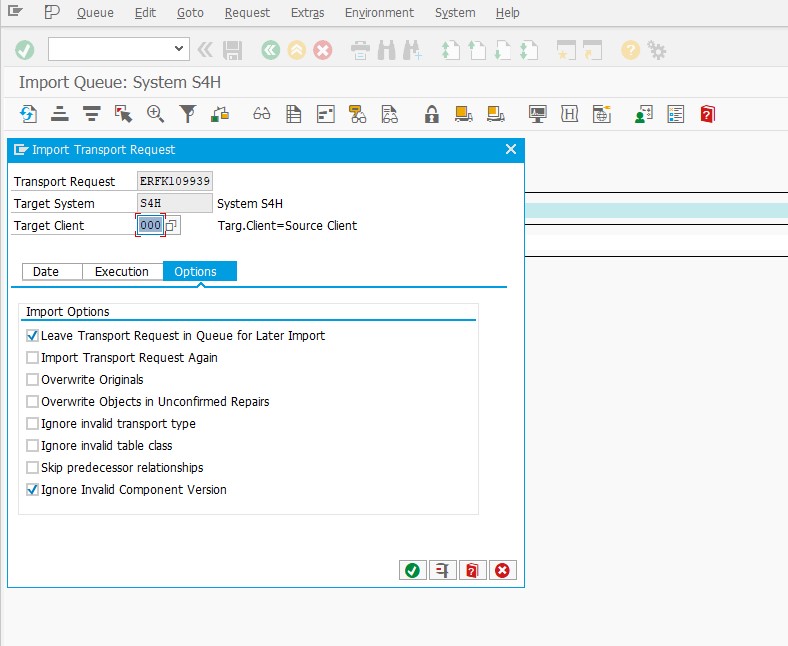
Task: Open the Extras menu
Action: [x=308, y=13]
